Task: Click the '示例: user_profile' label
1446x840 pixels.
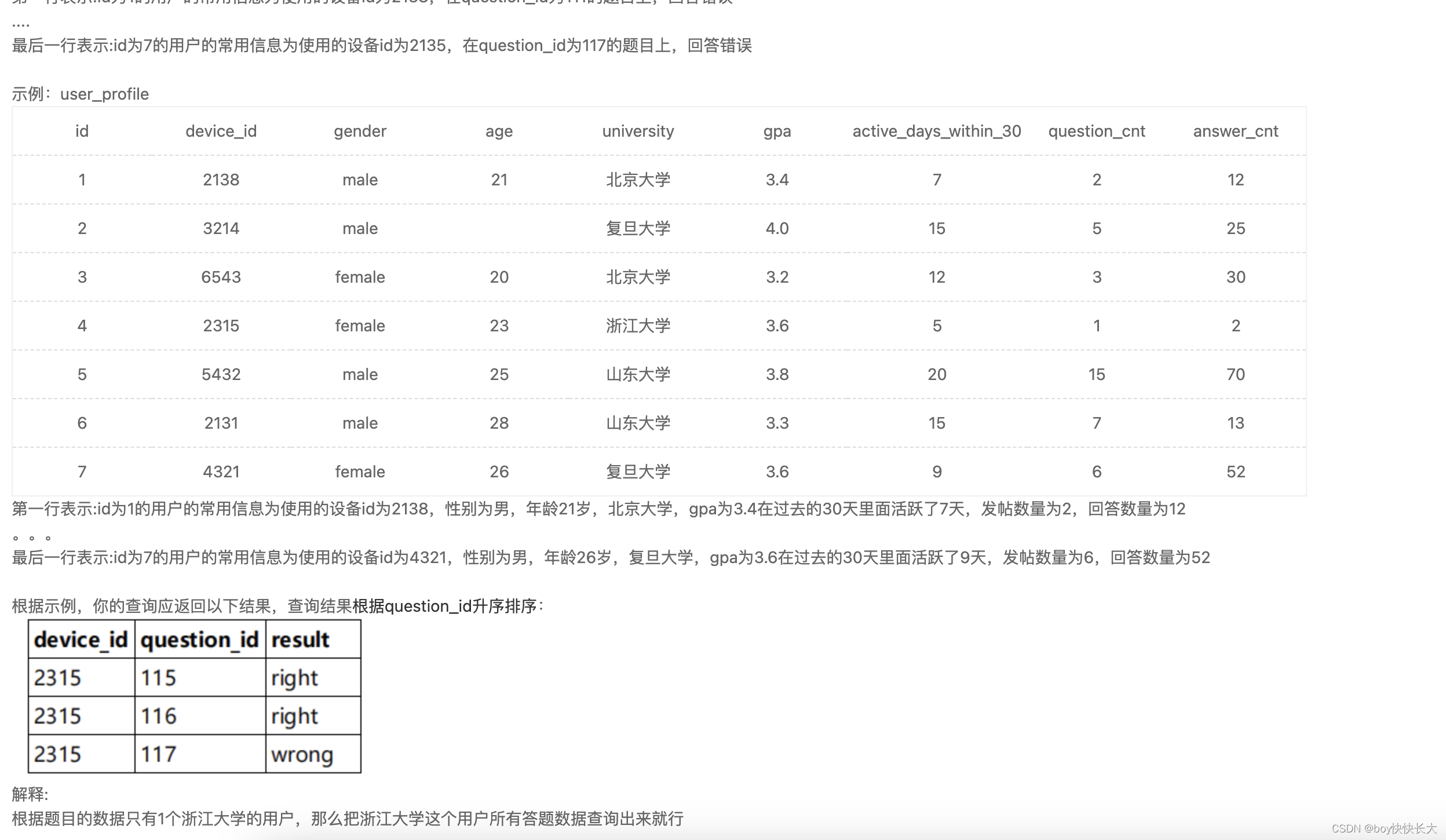Action: pos(81,94)
